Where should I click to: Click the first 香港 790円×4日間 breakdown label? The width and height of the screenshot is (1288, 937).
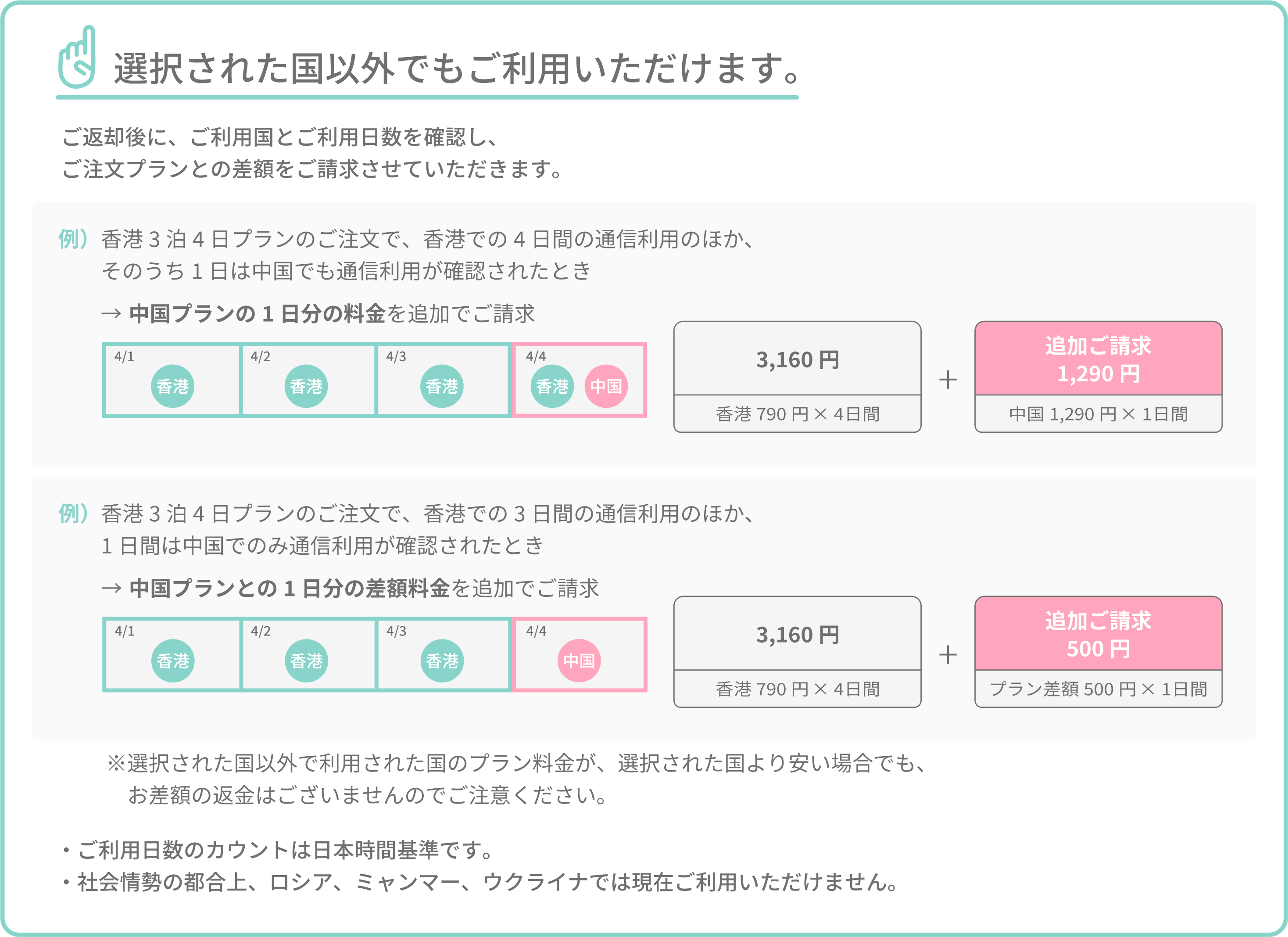(x=798, y=414)
